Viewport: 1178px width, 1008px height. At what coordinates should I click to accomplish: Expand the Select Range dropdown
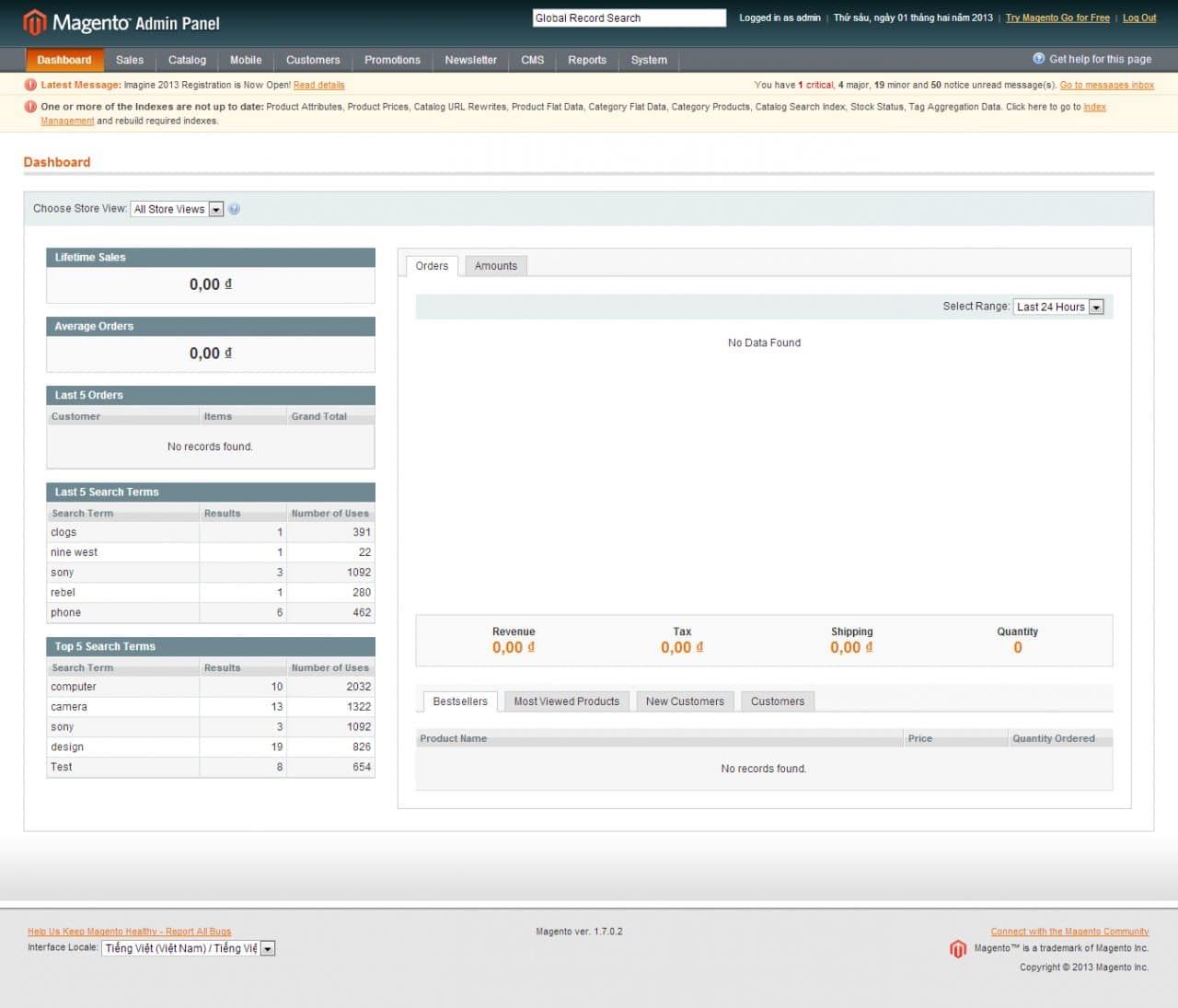pos(1058,307)
